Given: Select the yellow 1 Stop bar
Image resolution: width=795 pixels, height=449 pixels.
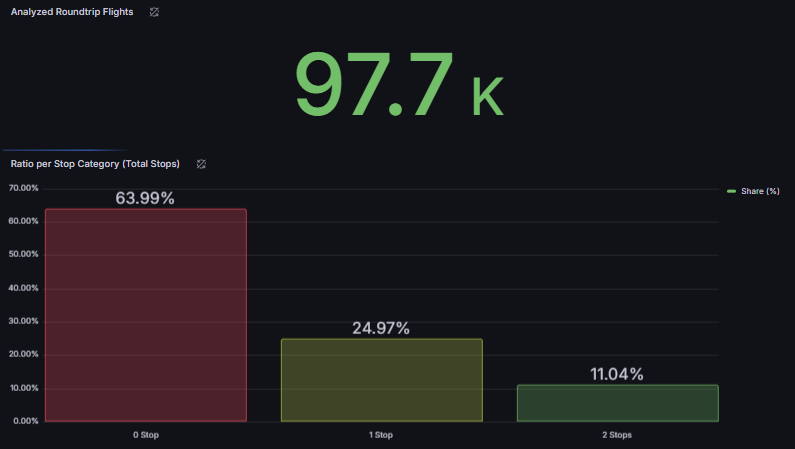Looking at the screenshot, I should 381,380.
